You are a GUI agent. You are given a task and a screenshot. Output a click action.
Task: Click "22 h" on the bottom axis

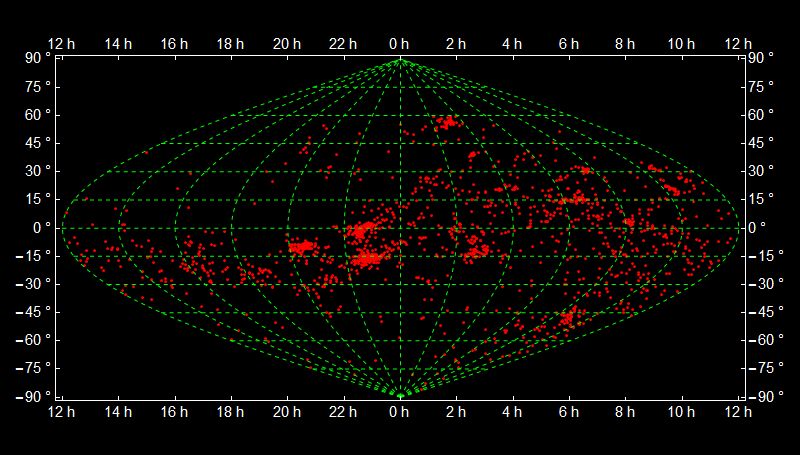click(x=343, y=412)
